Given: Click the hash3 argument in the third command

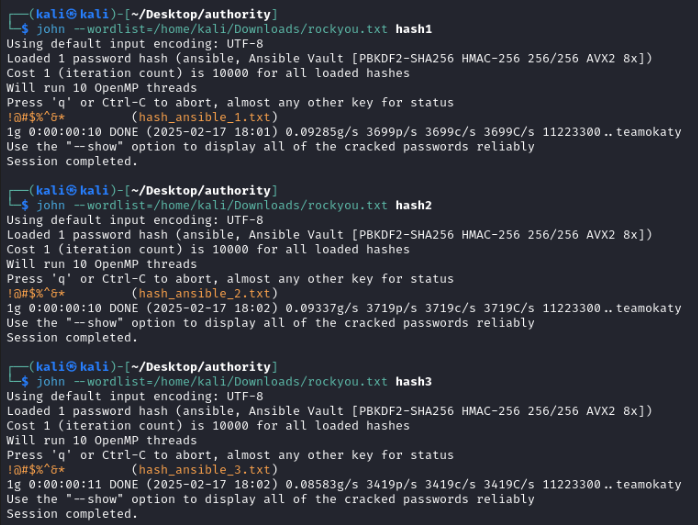Looking at the screenshot, I should [x=415, y=381].
